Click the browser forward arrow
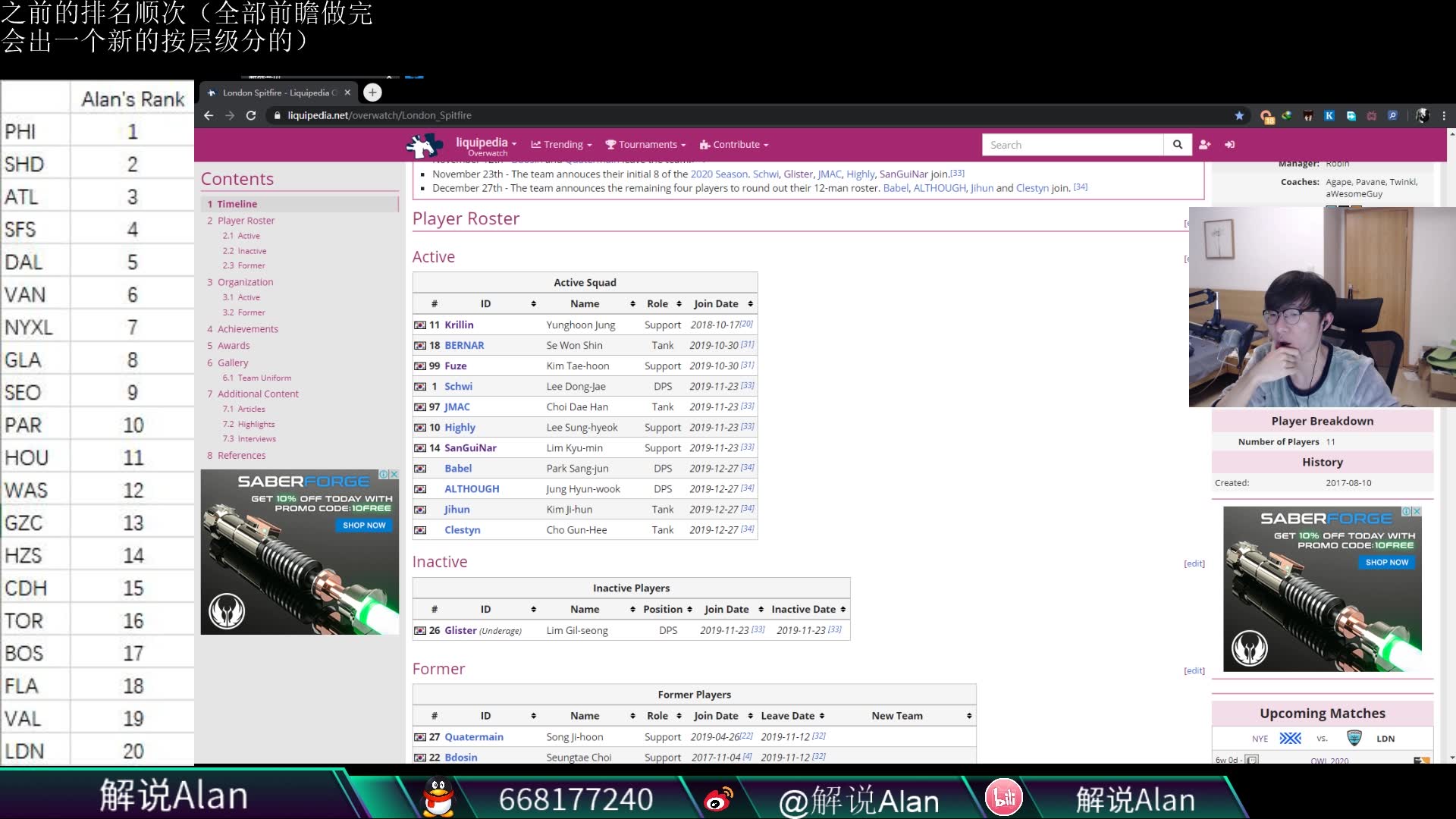 [230, 115]
